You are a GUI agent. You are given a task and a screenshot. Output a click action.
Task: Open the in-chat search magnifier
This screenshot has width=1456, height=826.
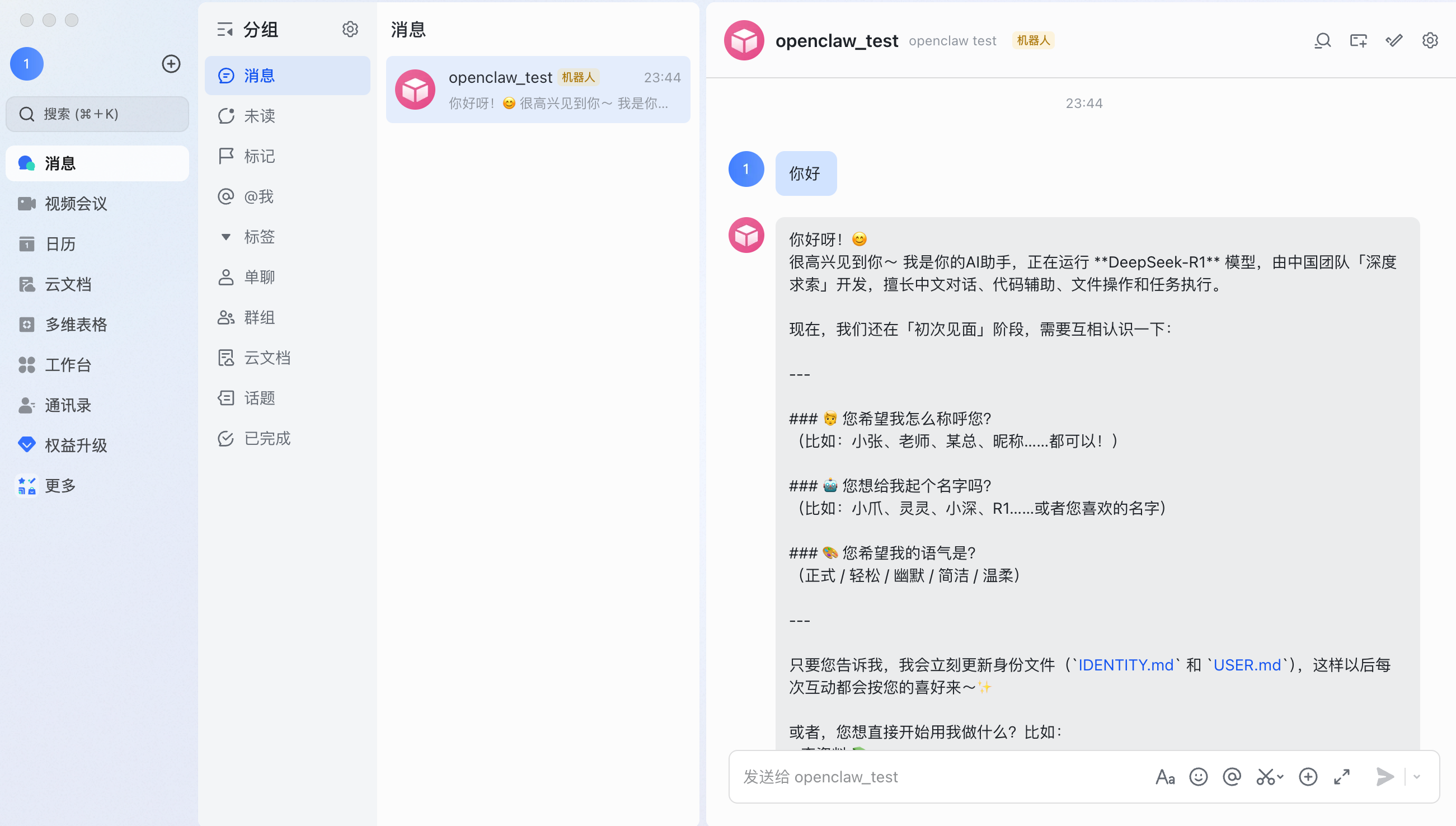point(1322,40)
